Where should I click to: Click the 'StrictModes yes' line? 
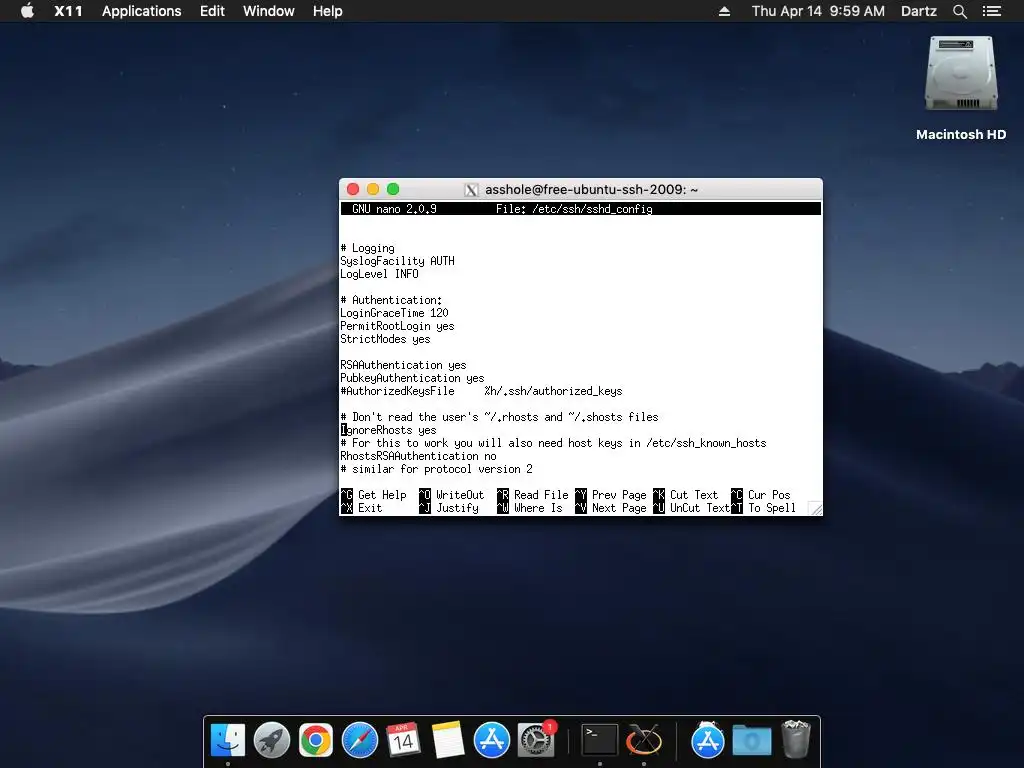tap(385, 340)
